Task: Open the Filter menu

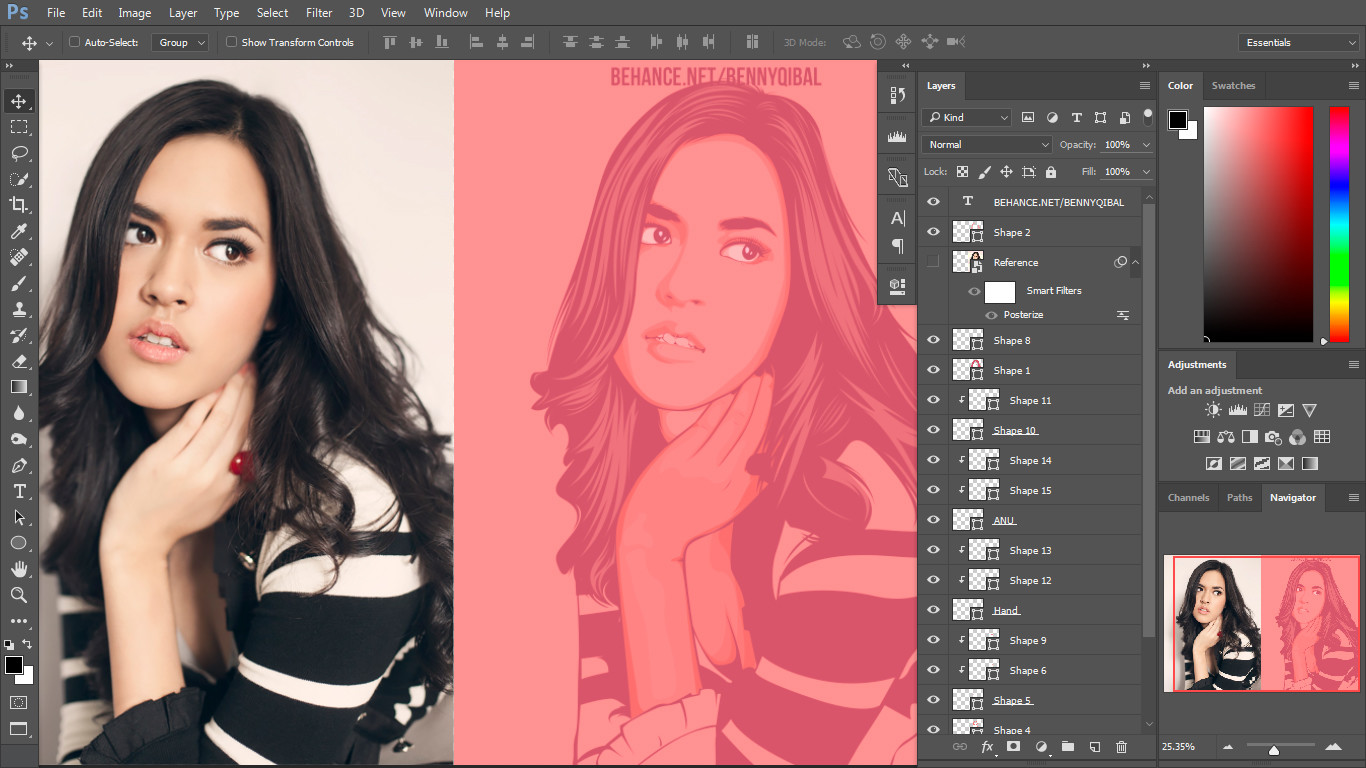Action: tap(319, 13)
